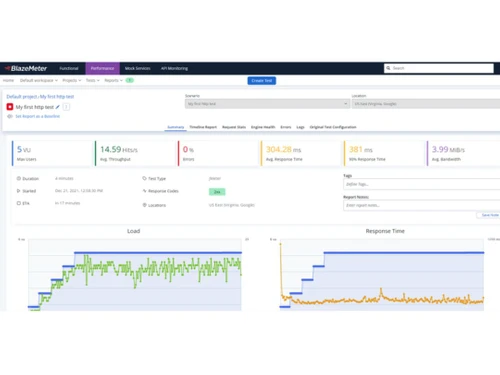Click the Define Tags input field
Viewport: 500px width, 375px height.
(x=422, y=184)
